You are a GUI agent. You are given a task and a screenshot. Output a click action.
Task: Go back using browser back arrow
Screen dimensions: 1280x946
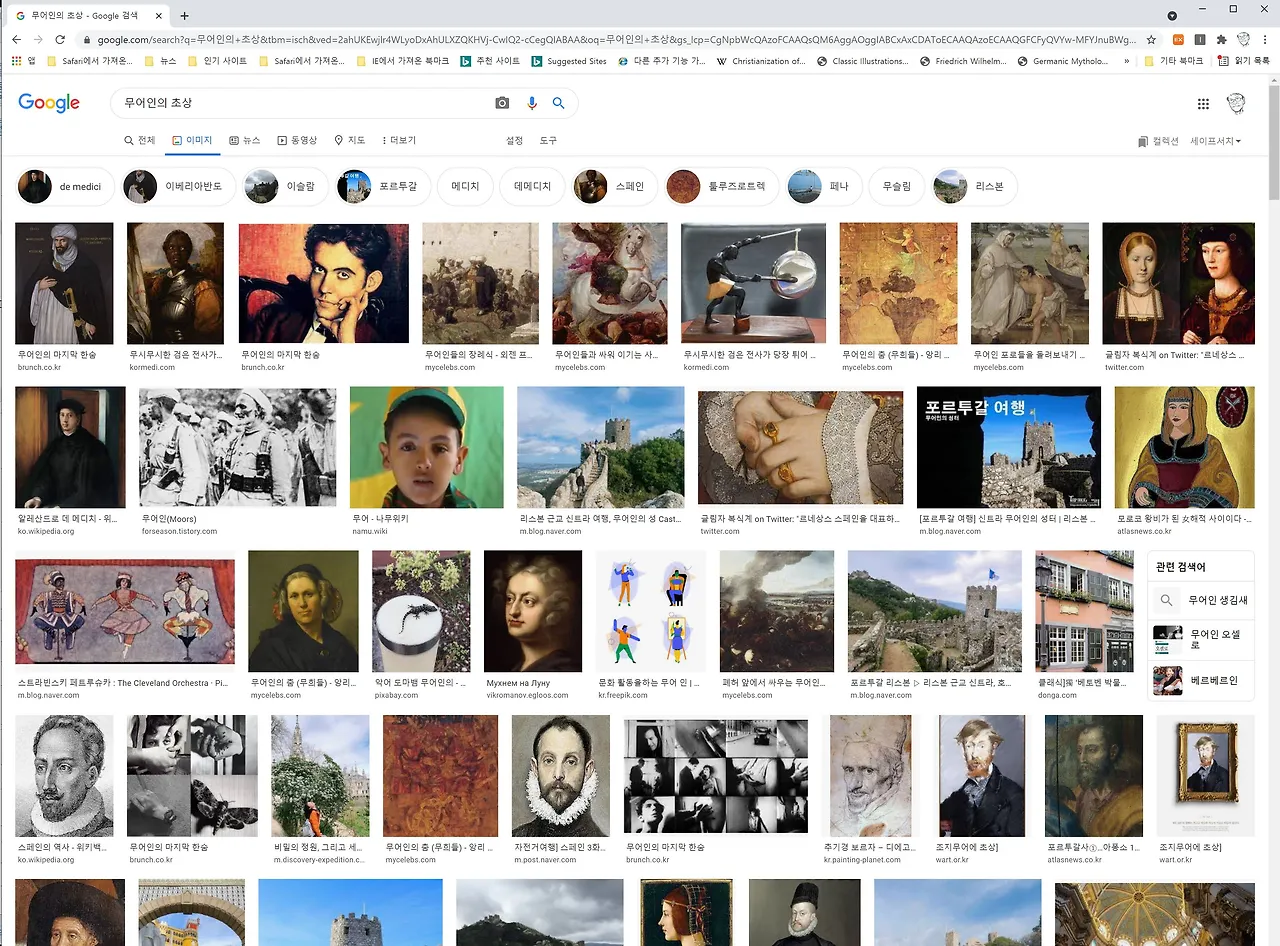(x=16, y=39)
